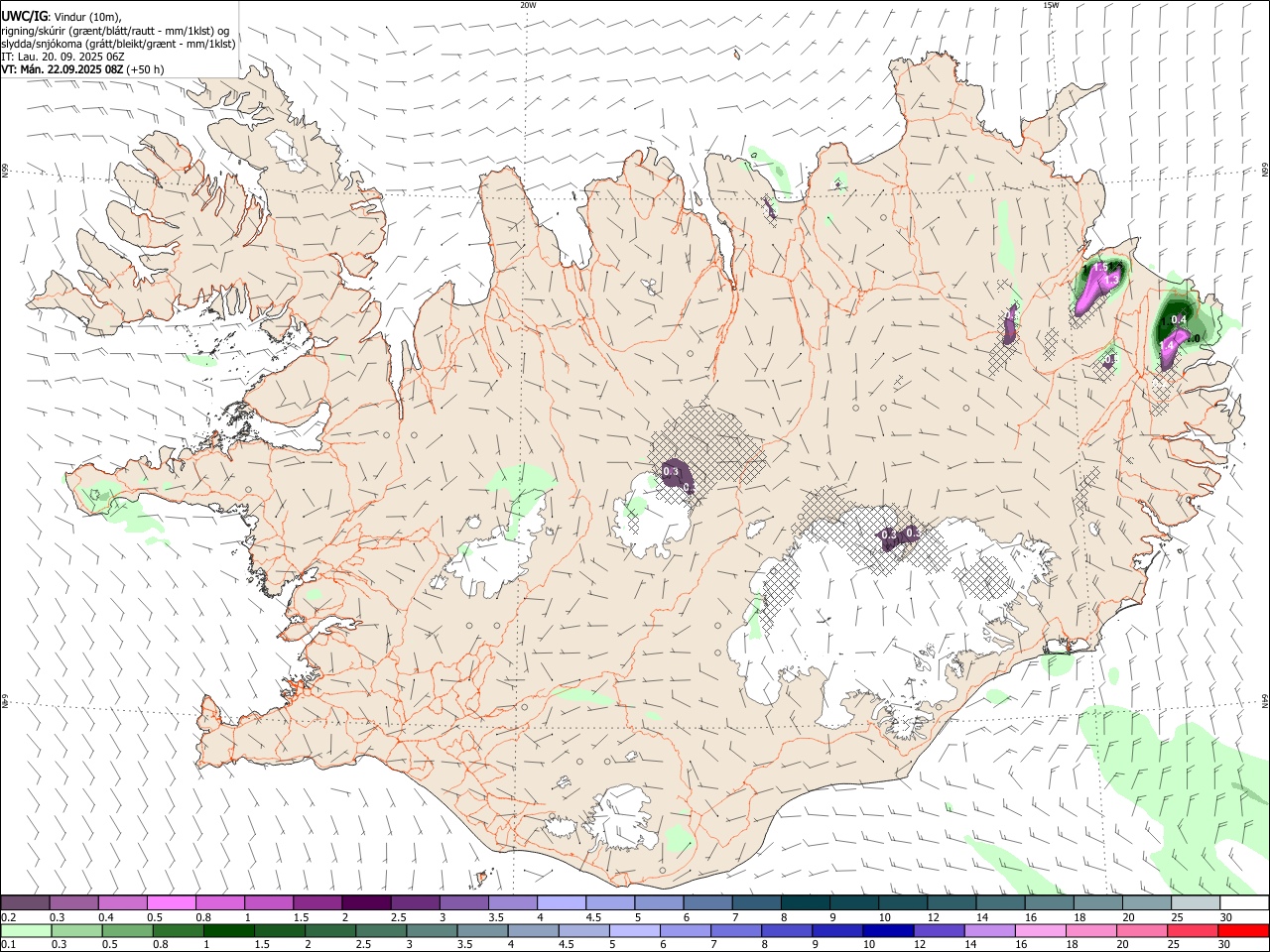Click the light pink rain swatch at 16
Viewport: 1270px width, 952px height.
(x=1040, y=930)
